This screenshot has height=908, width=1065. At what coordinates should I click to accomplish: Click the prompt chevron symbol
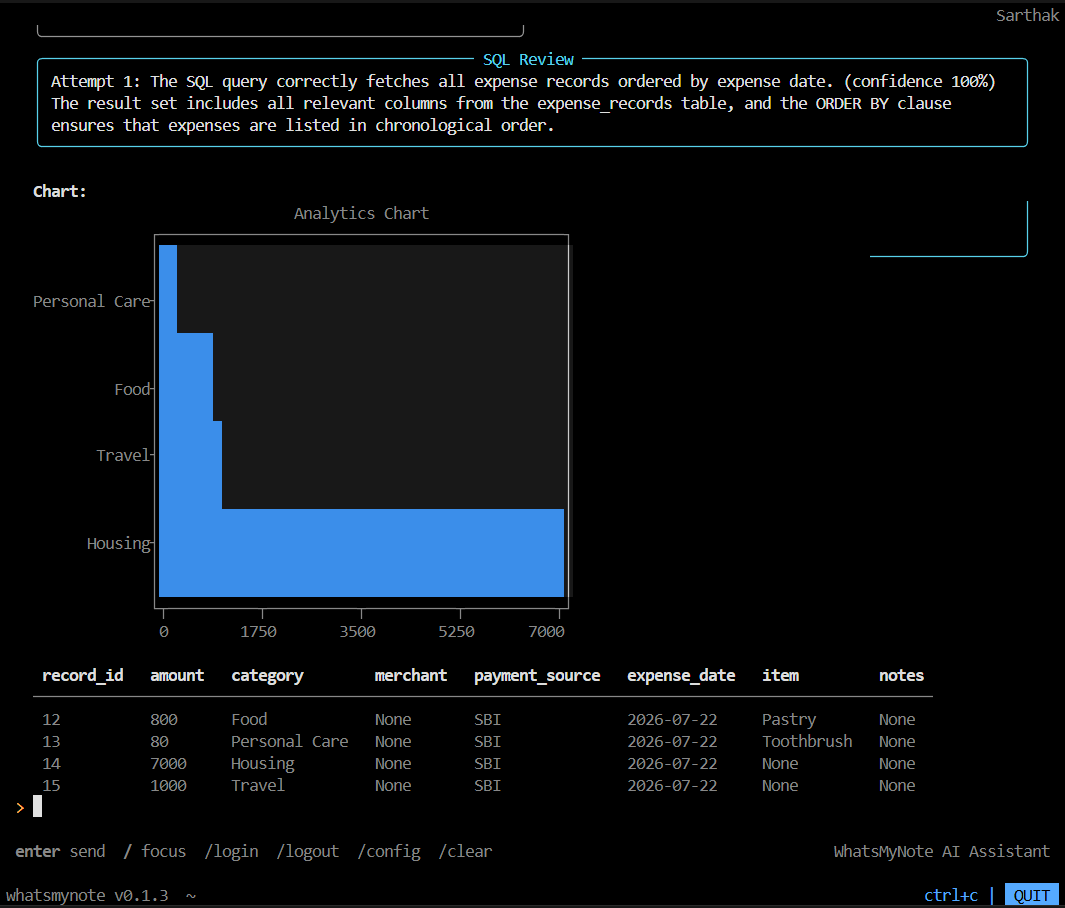(x=20, y=807)
